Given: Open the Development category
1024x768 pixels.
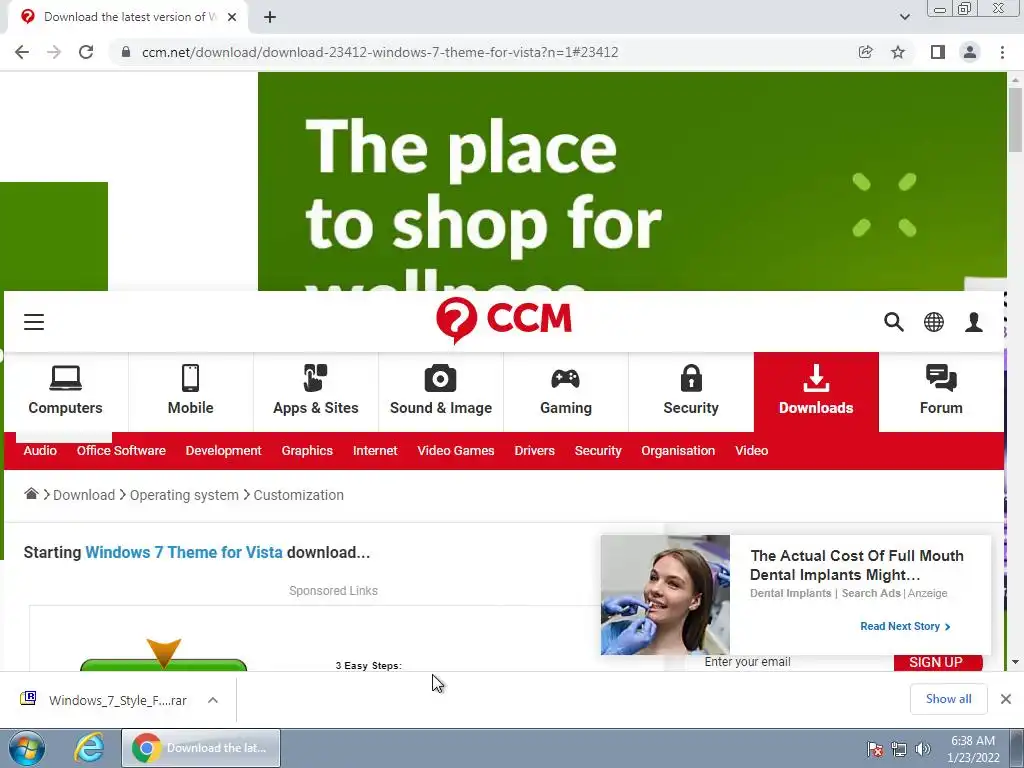Looking at the screenshot, I should [x=223, y=451].
